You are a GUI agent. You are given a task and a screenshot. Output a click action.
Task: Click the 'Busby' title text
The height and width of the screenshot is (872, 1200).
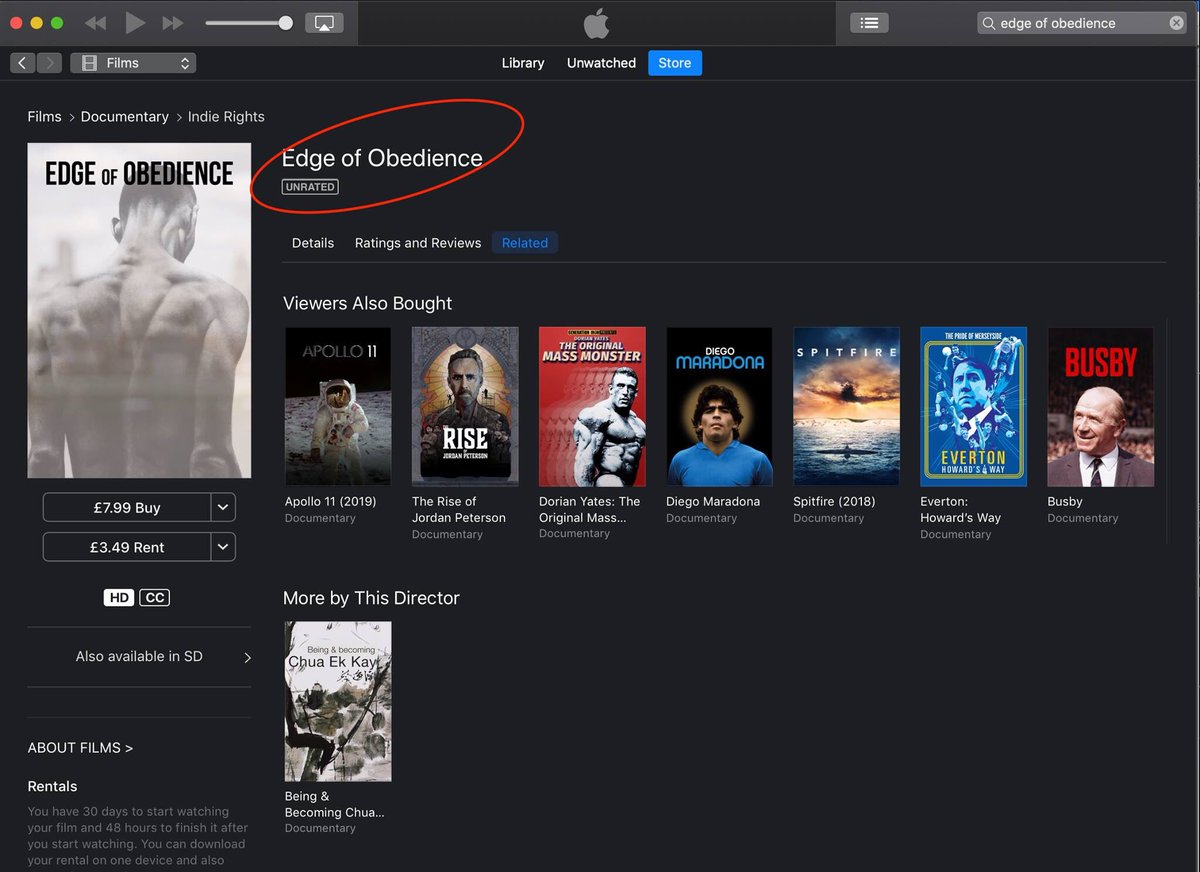(1065, 502)
